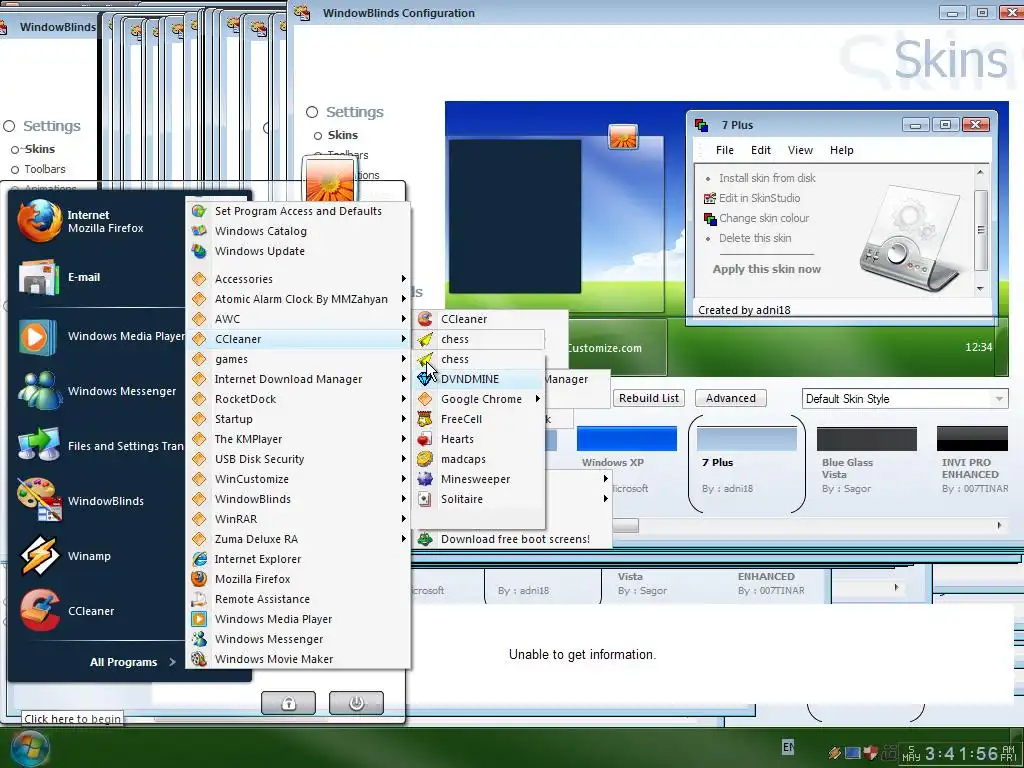Open File menu in 7 Plus preview
Image resolution: width=1024 pixels, height=768 pixels.
724,150
